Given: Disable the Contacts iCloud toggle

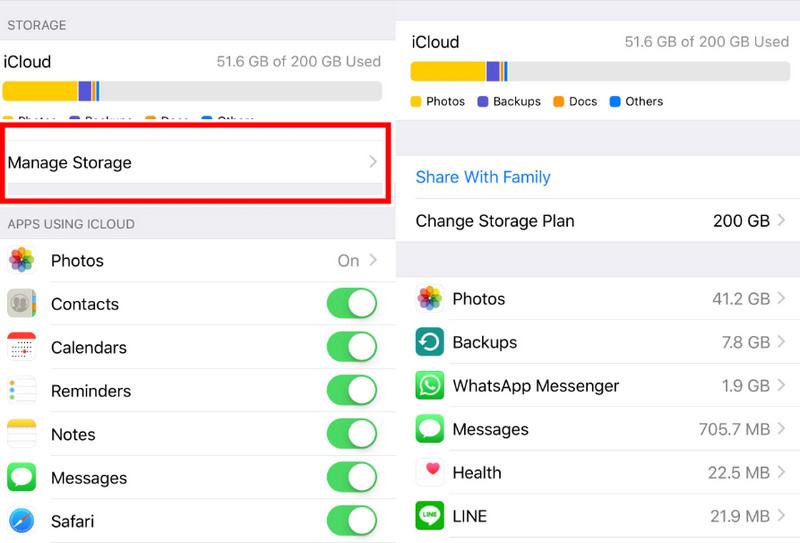Looking at the screenshot, I should pos(351,304).
